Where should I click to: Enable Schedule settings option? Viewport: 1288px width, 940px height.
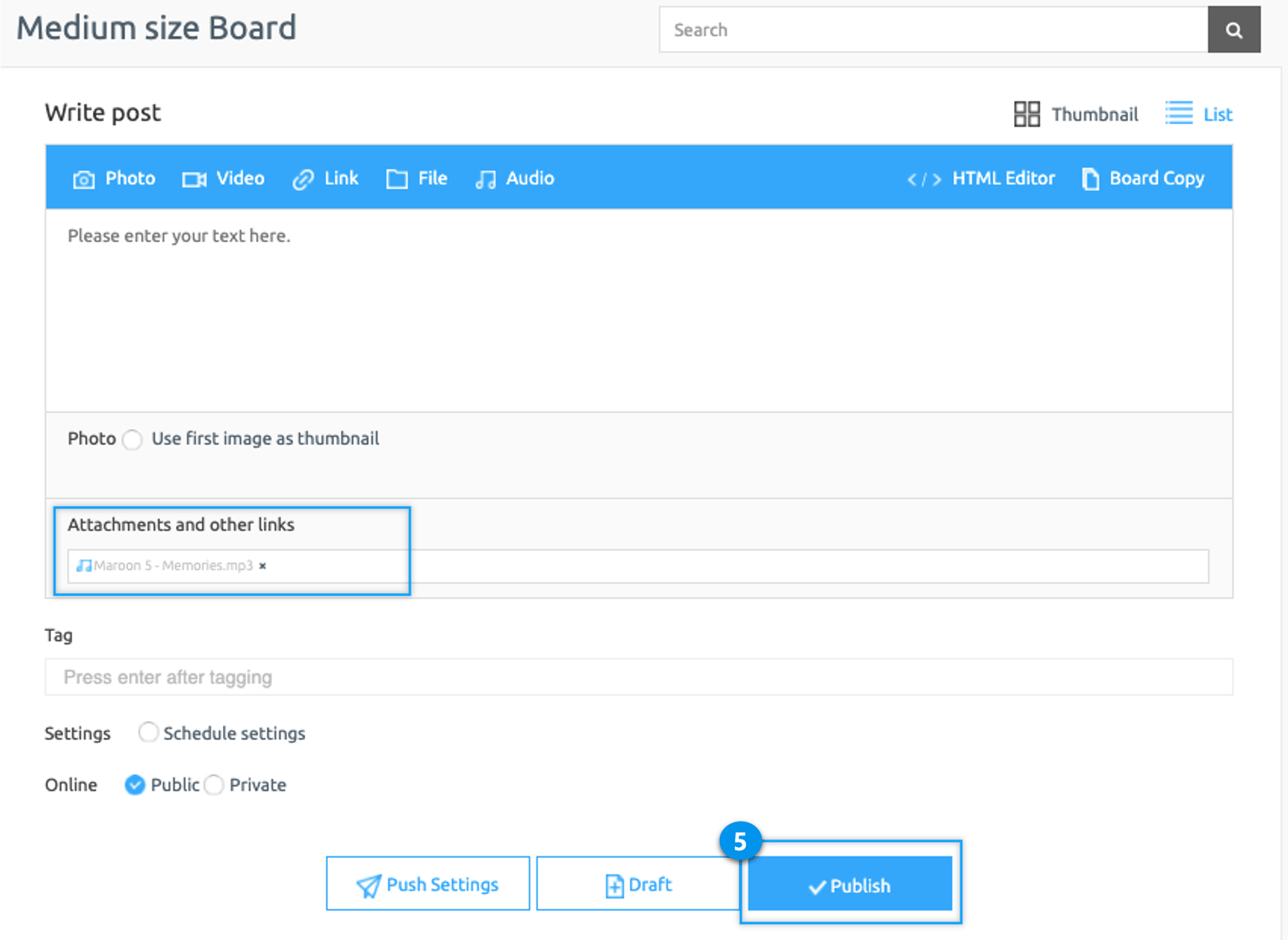pyautogui.click(x=148, y=733)
